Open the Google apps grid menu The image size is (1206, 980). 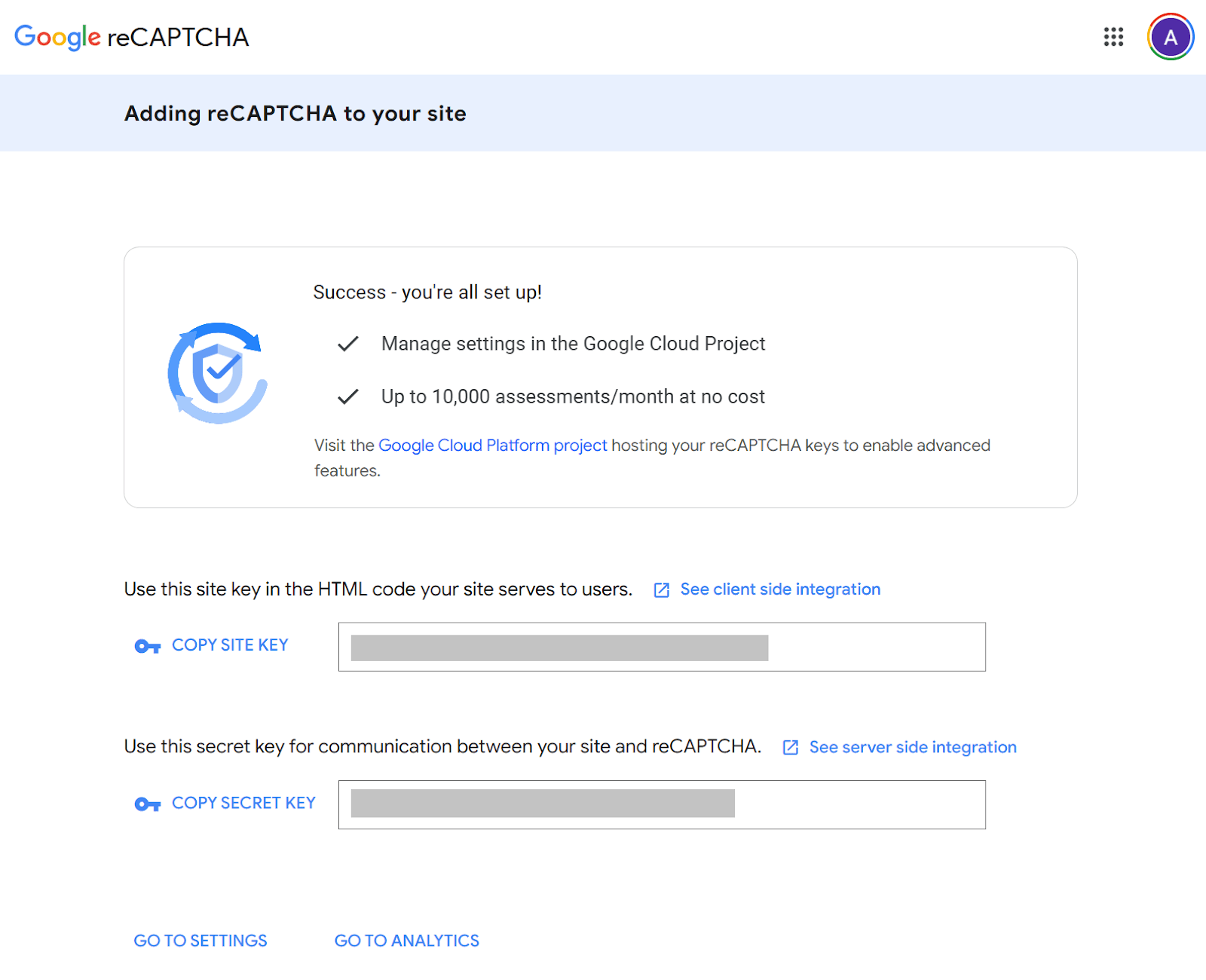(x=1113, y=37)
